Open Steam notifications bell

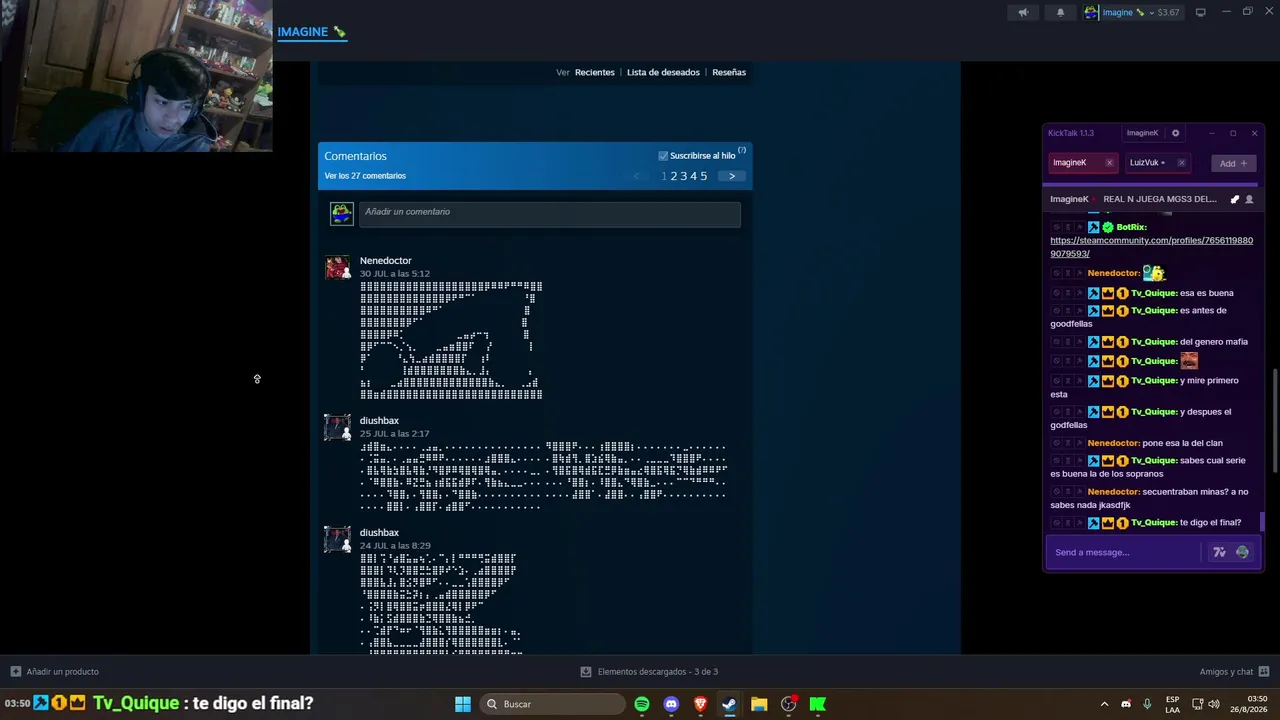(x=1060, y=12)
